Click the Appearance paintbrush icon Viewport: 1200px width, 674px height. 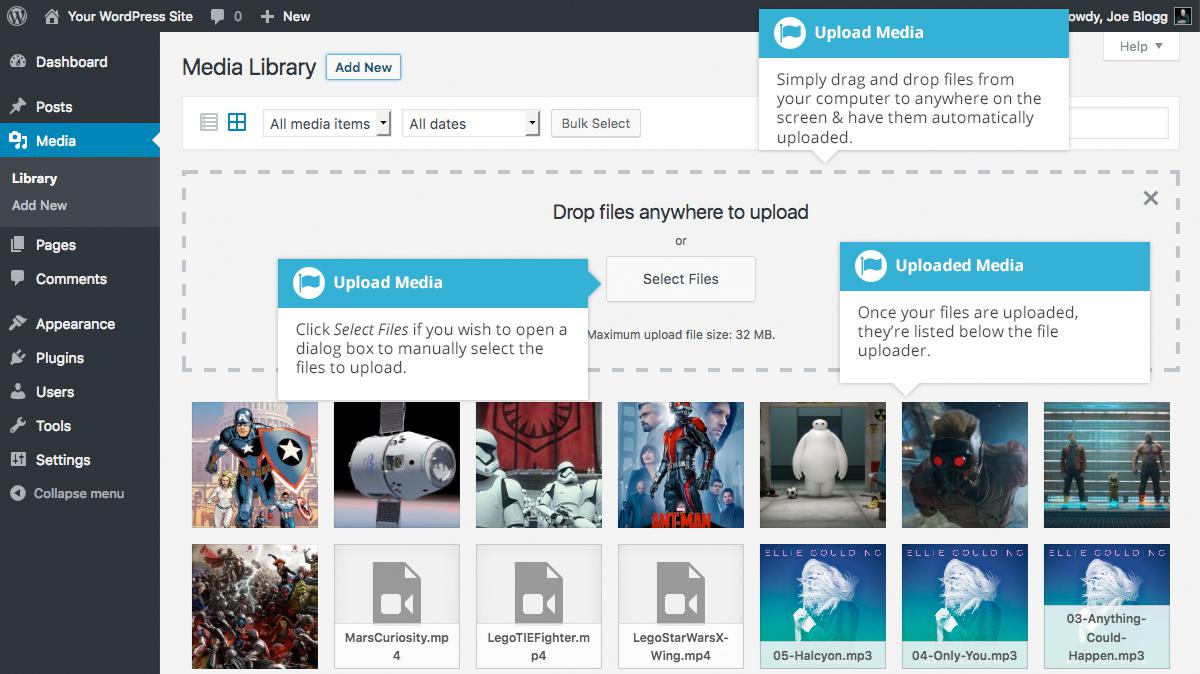click(18, 324)
